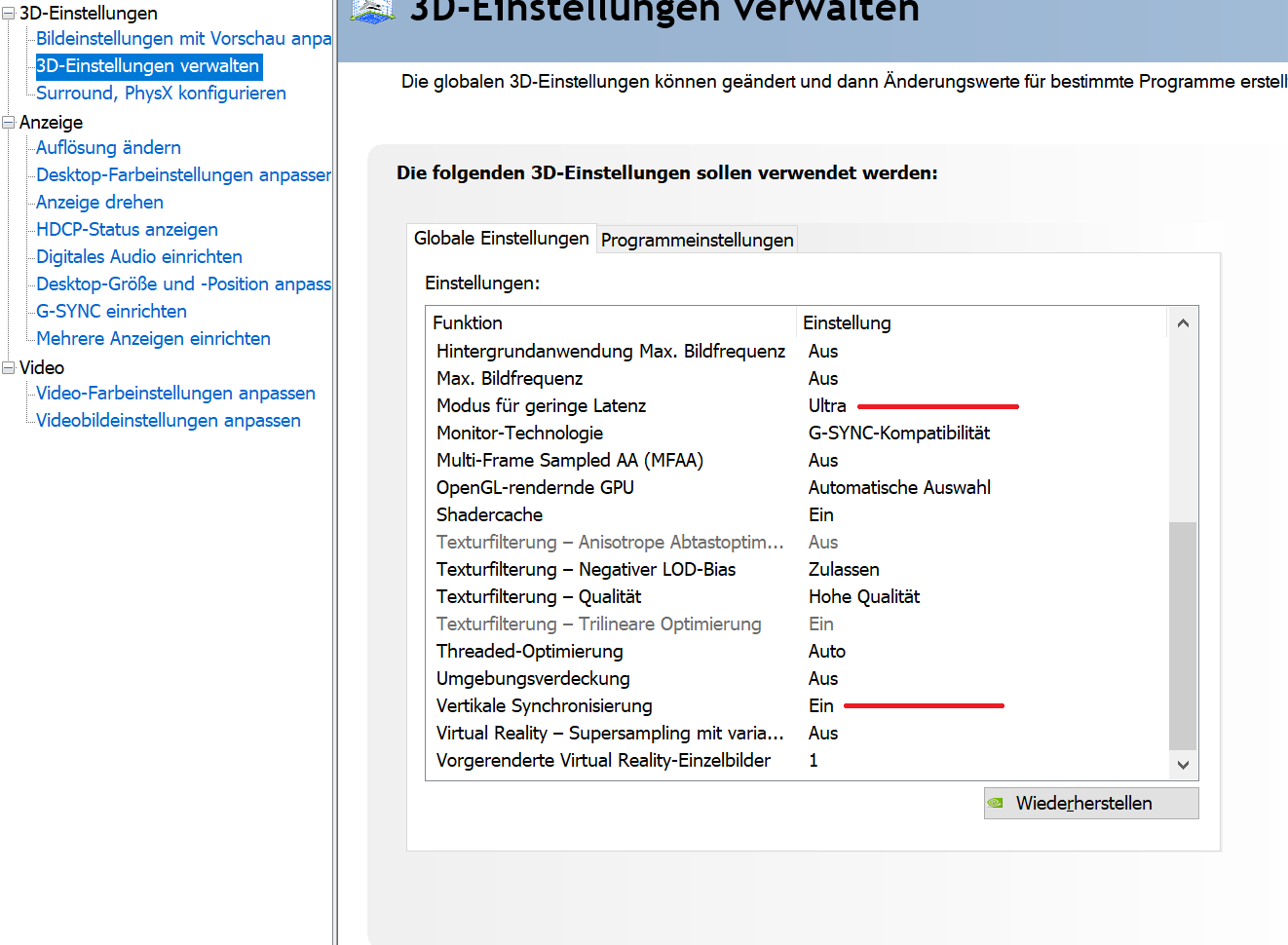This screenshot has width=1288, height=945.
Task: Select Texturfilterung – Qualität row
Action: point(797,596)
